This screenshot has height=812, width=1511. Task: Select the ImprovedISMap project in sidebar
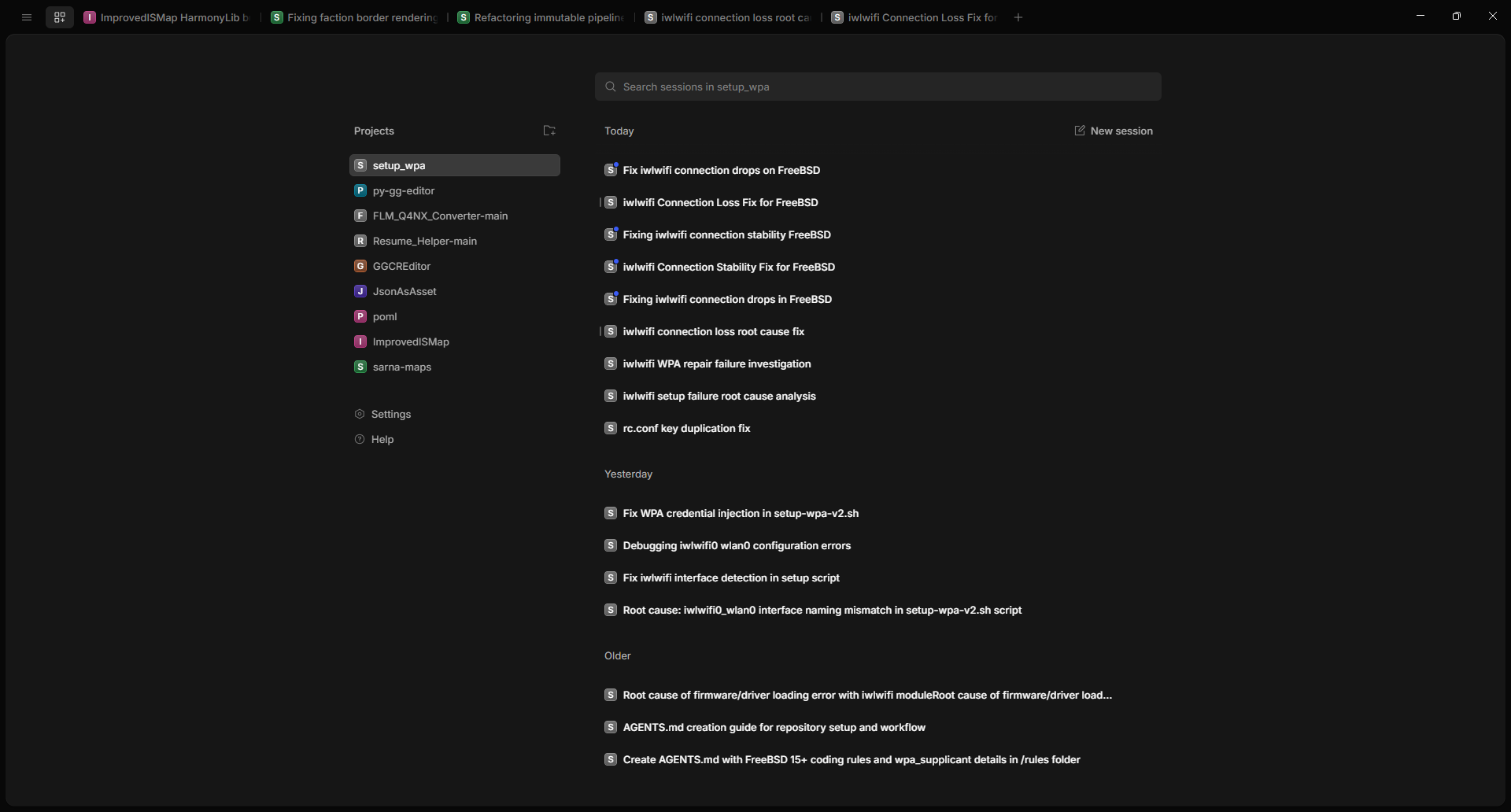[x=455, y=341]
